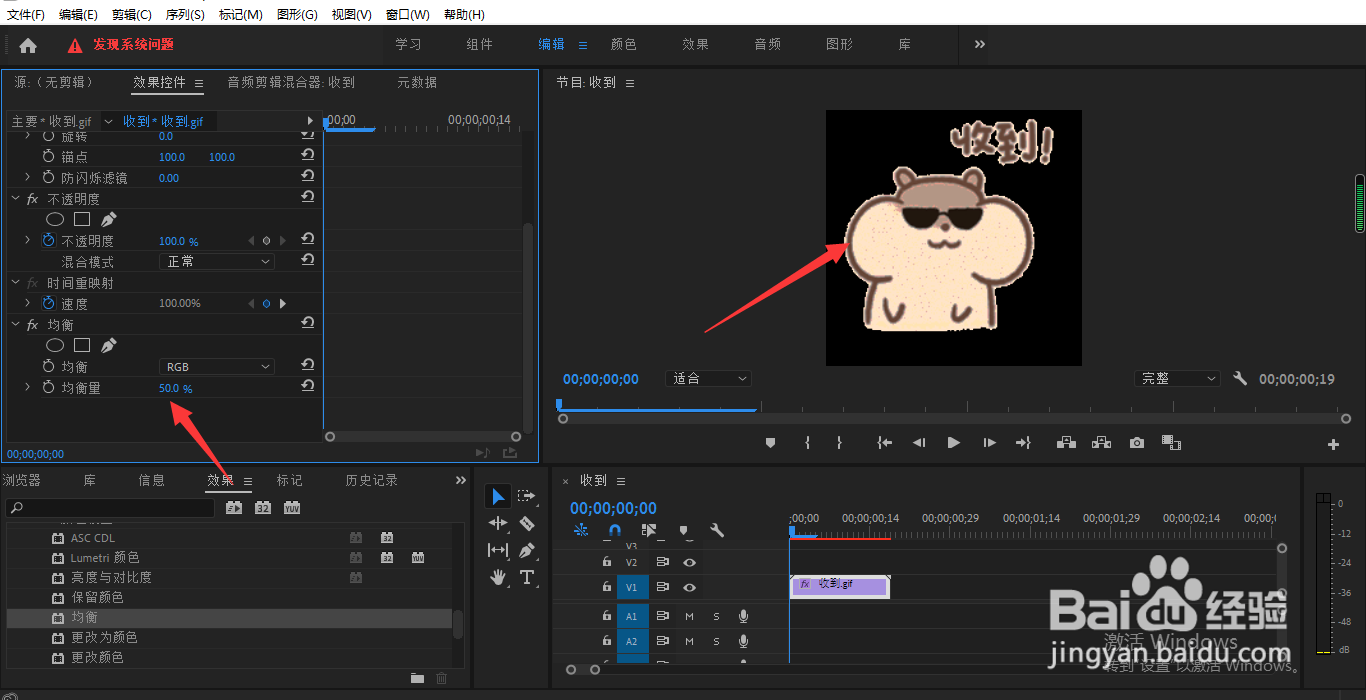The height and width of the screenshot is (700, 1366).
Task: Open 文件(F) menu
Action: coord(26,15)
